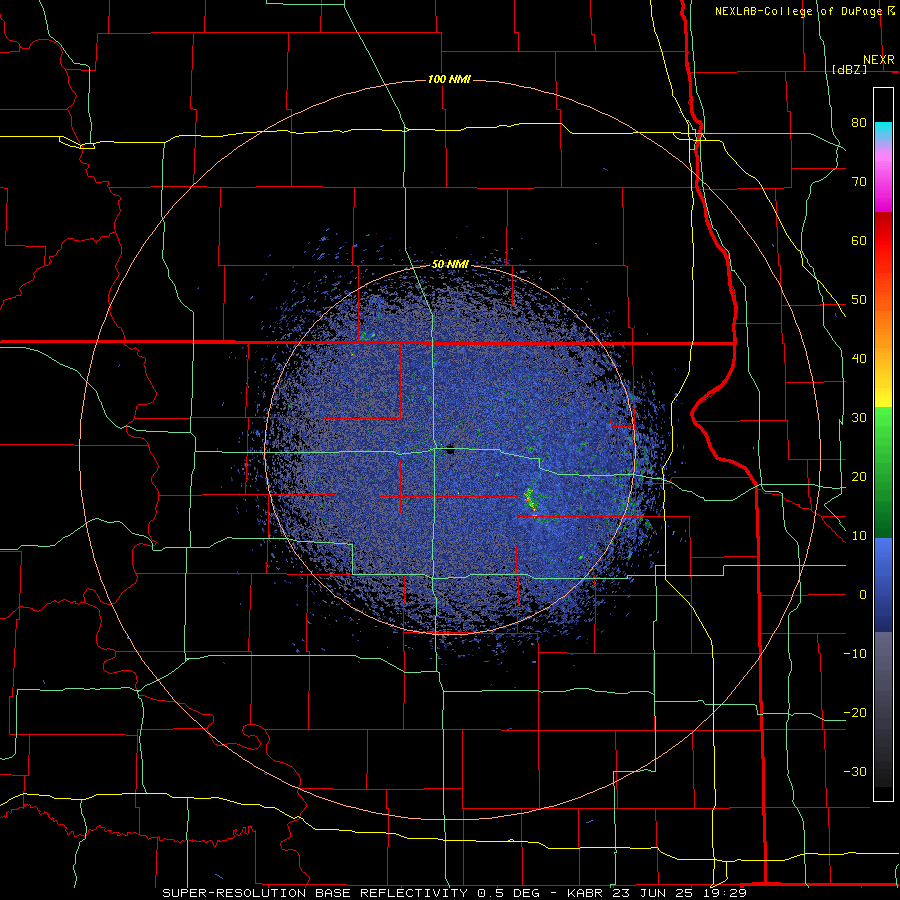The height and width of the screenshot is (900, 900).
Task: Click the green segment of color bar
Action: [x=883, y=472]
